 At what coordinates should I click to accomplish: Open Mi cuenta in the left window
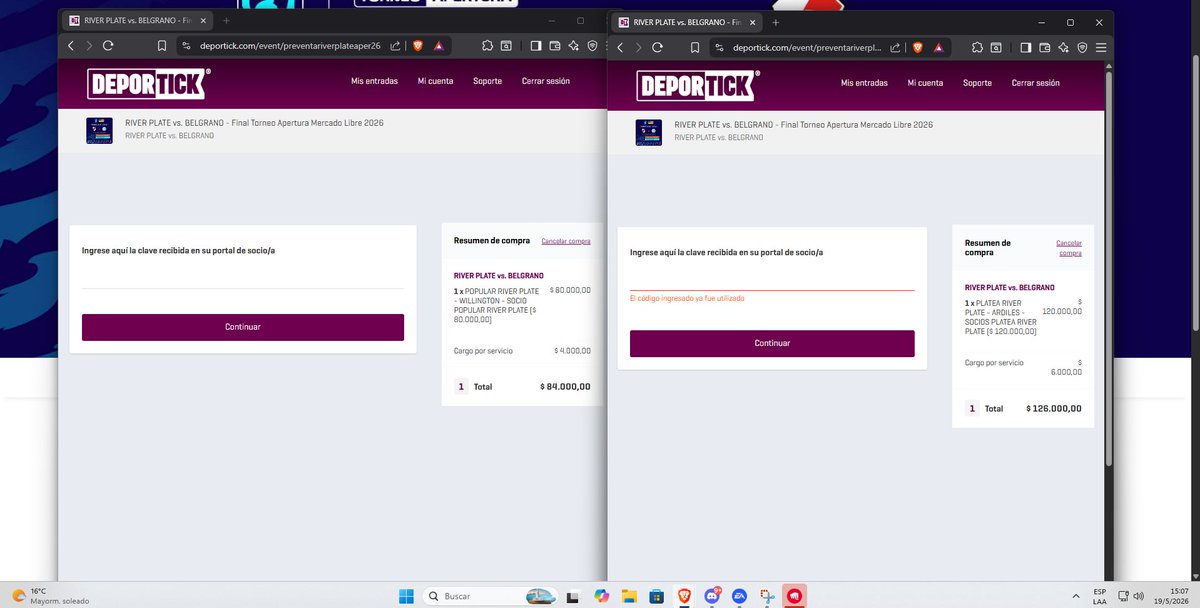click(435, 81)
